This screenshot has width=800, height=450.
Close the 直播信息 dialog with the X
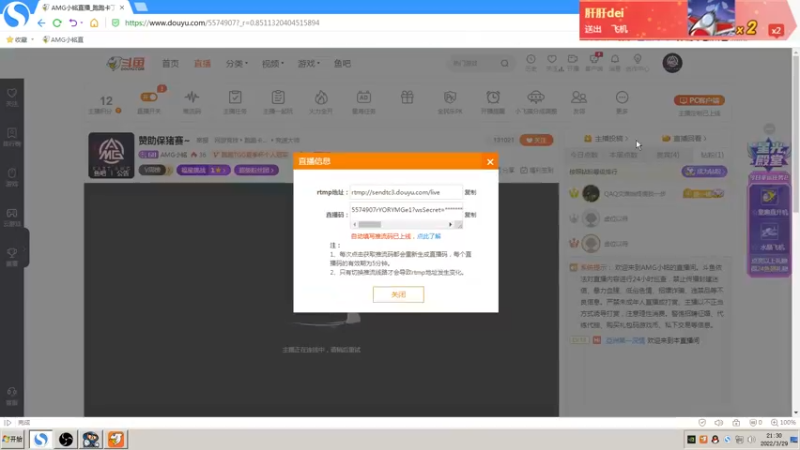click(x=490, y=162)
